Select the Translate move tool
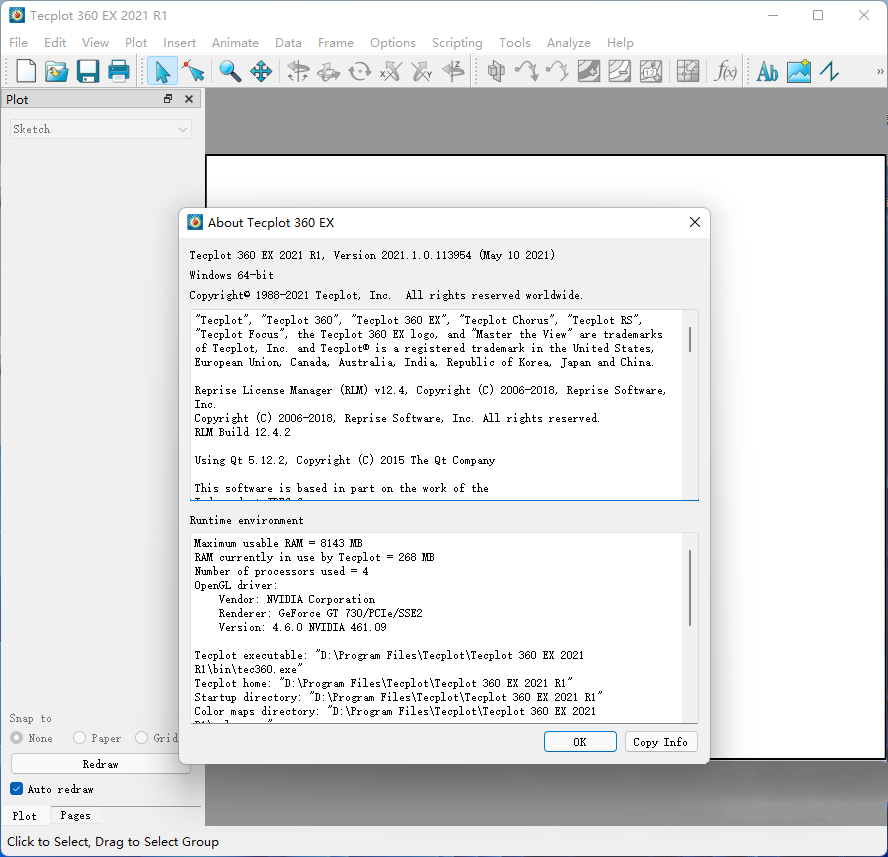This screenshot has width=888, height=857. point(261,71)
